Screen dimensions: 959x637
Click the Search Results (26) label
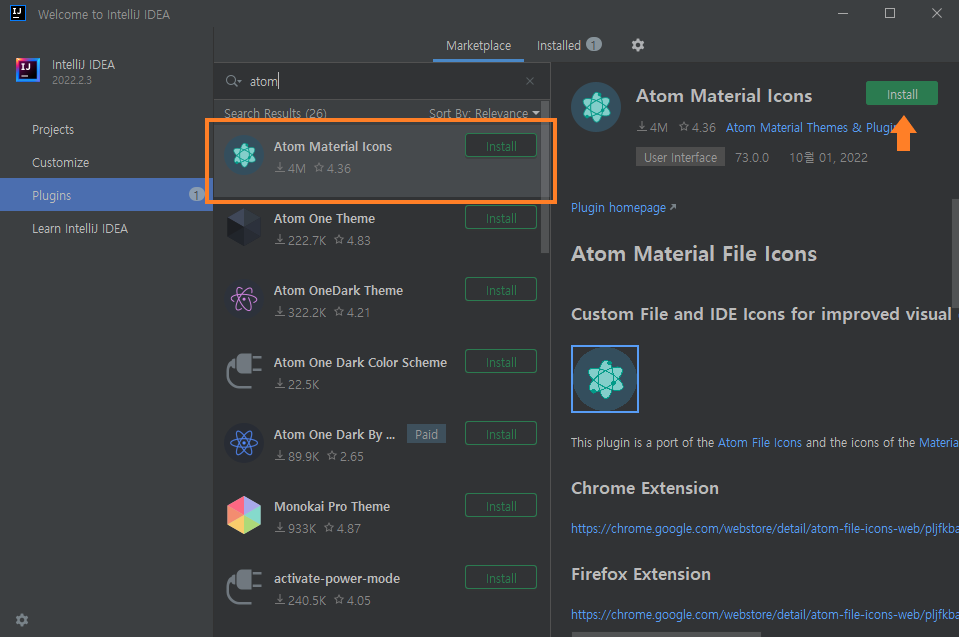pyautogui.click(x=275, y=113)
